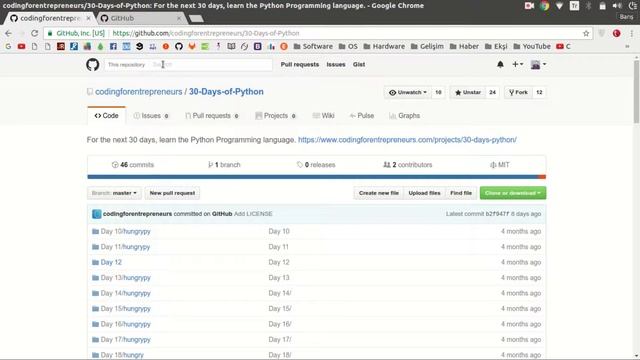Image resolution: width=640 pixels, height=360 pixels.
Task: Open the Projects tab
Action: click(276, 116)
